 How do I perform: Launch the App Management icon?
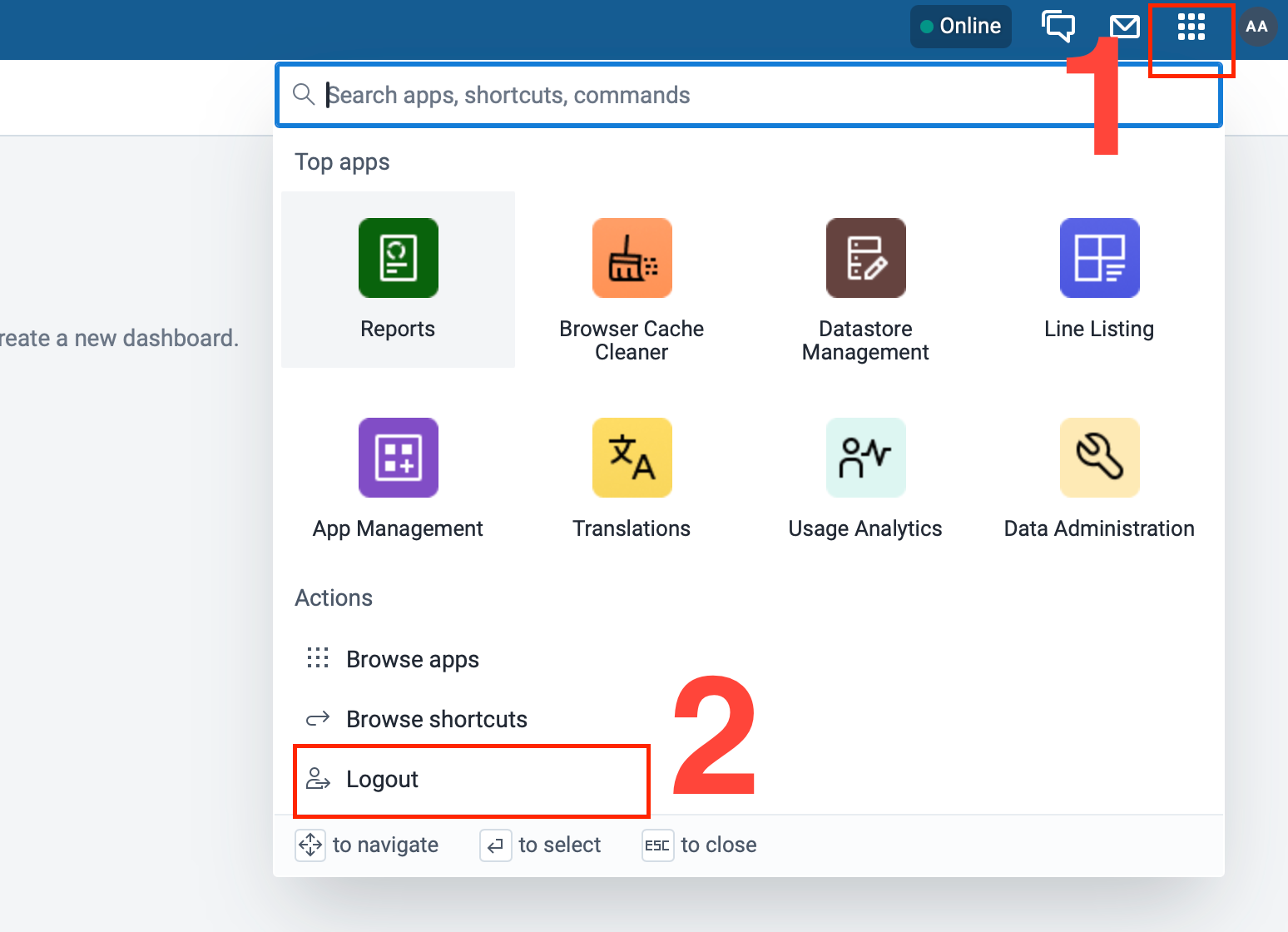click(x=398, y=458)
